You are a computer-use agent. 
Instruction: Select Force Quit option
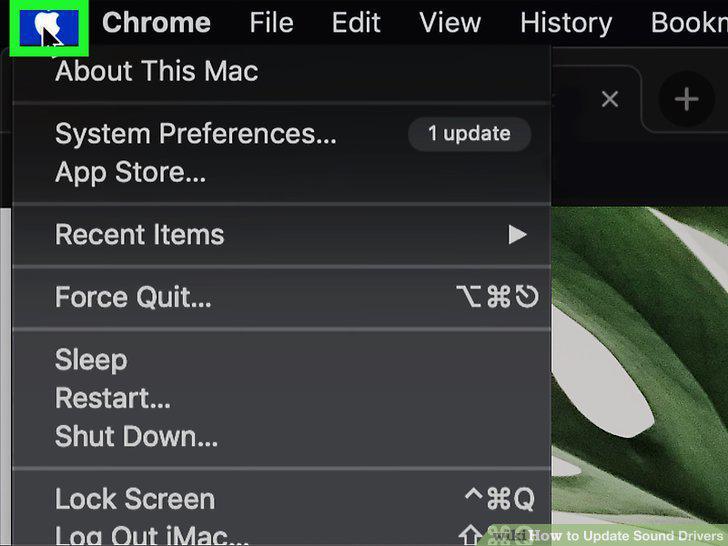tap(281, 297)
